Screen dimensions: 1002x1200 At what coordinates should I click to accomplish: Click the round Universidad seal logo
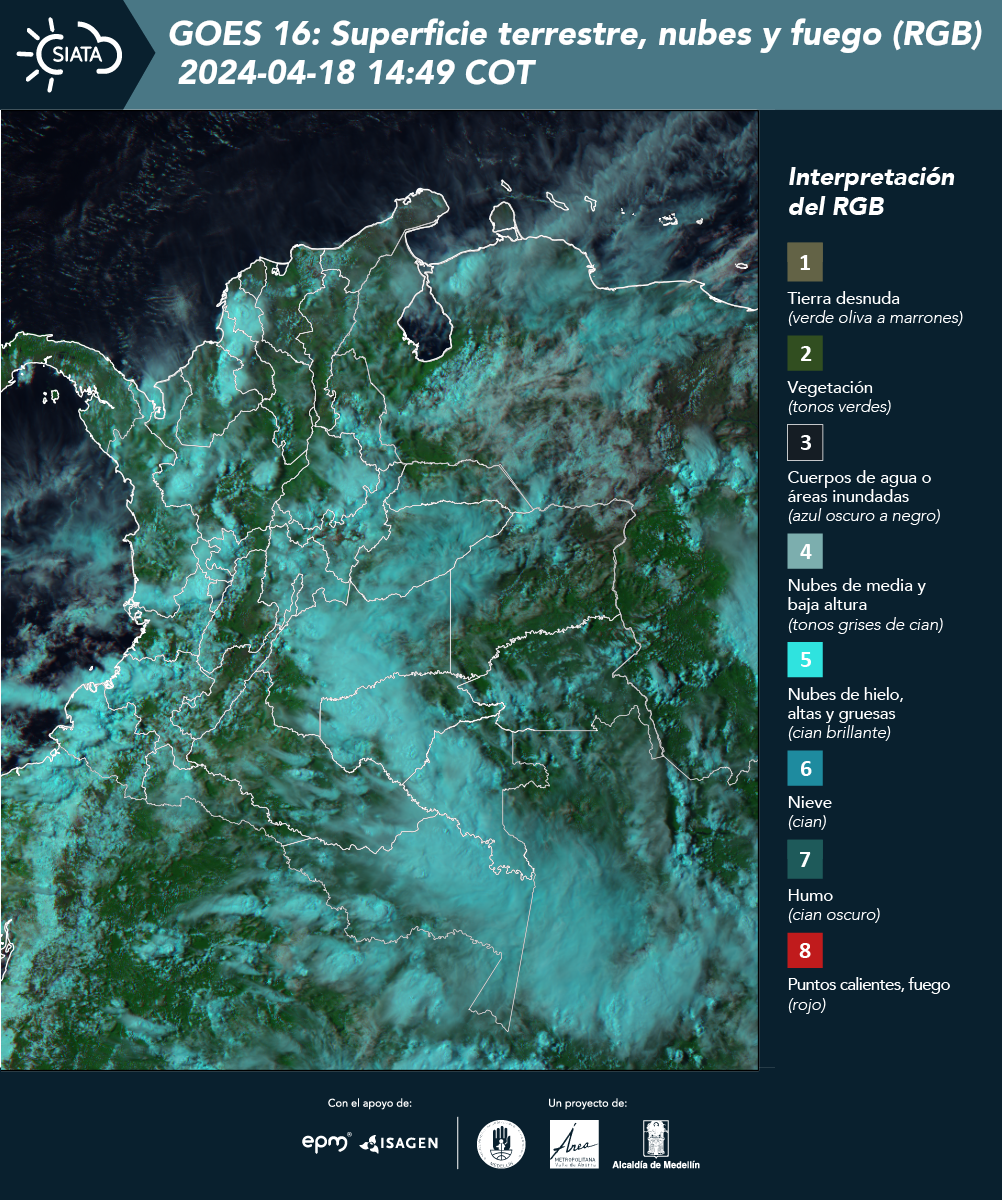click(502, 1144)
